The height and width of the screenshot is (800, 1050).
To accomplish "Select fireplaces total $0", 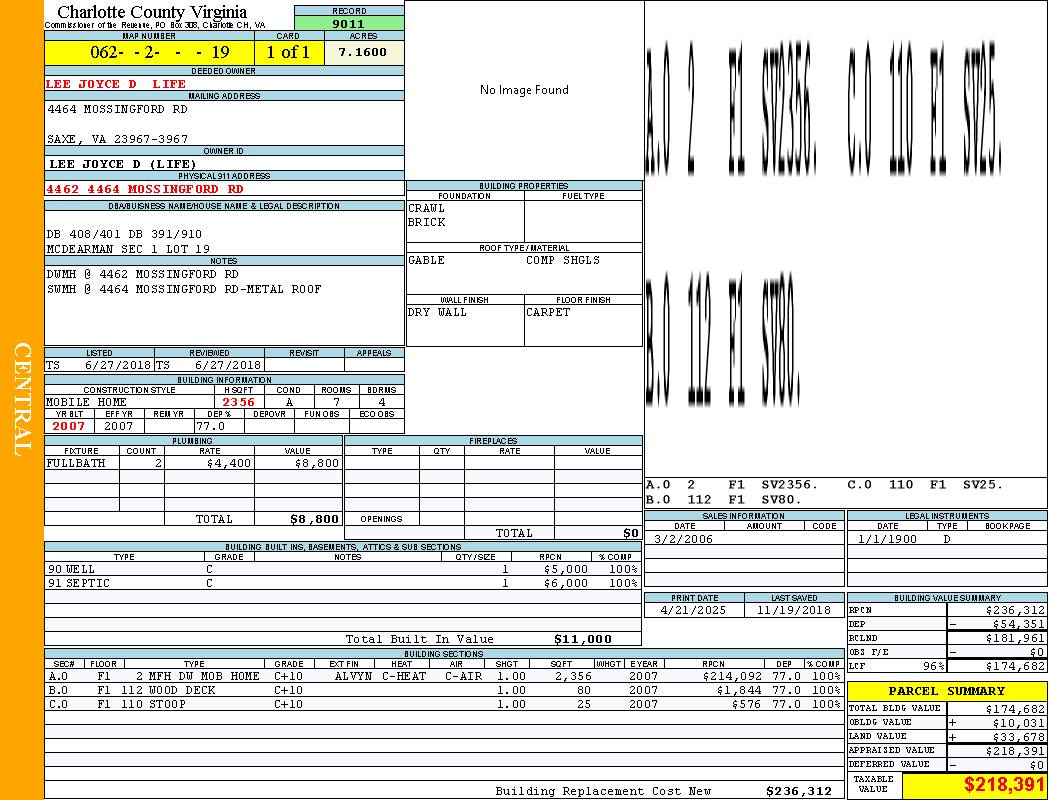I will coord(631,534).
